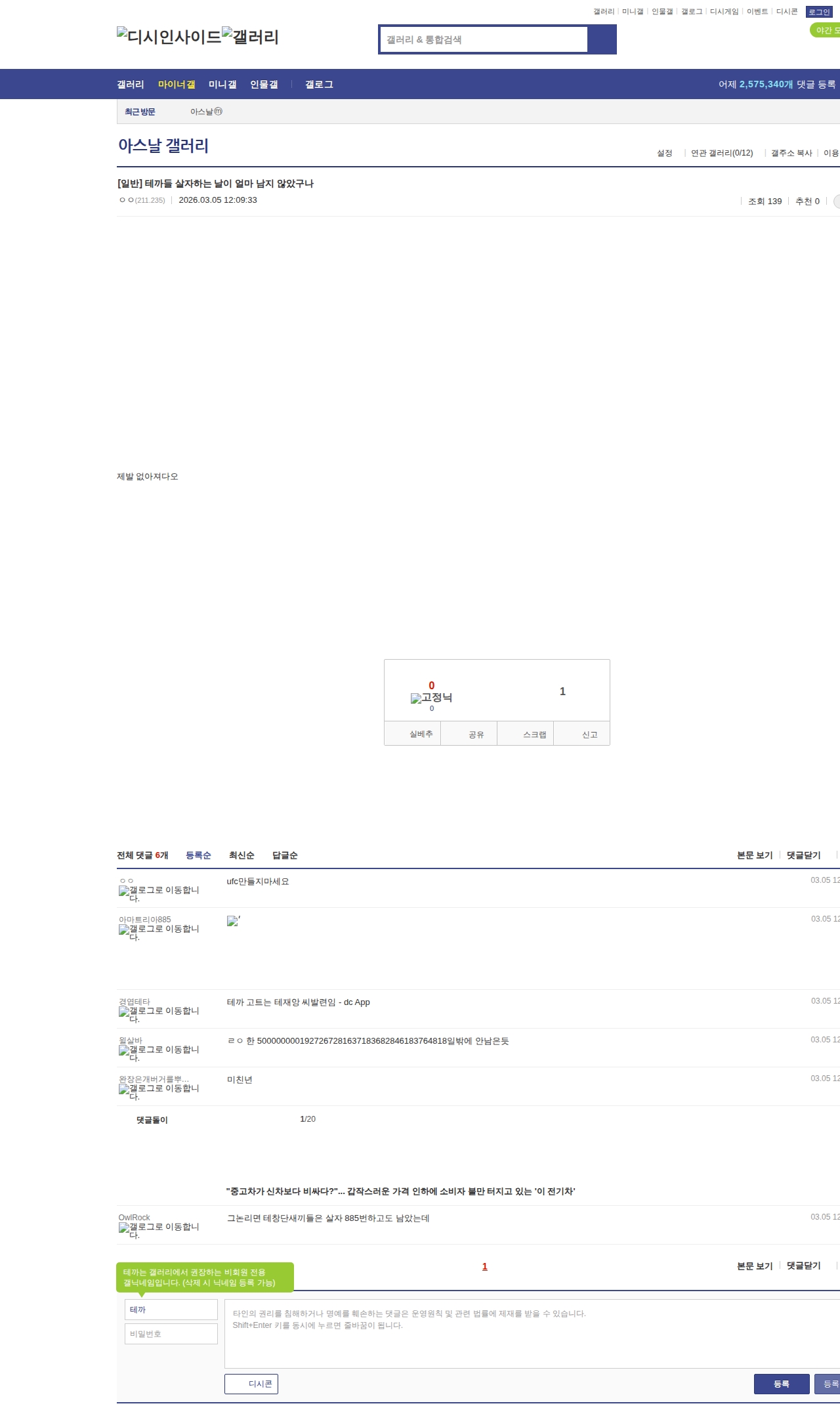Open 갤로그 in the blue nav bar

[x=319, y=84]
